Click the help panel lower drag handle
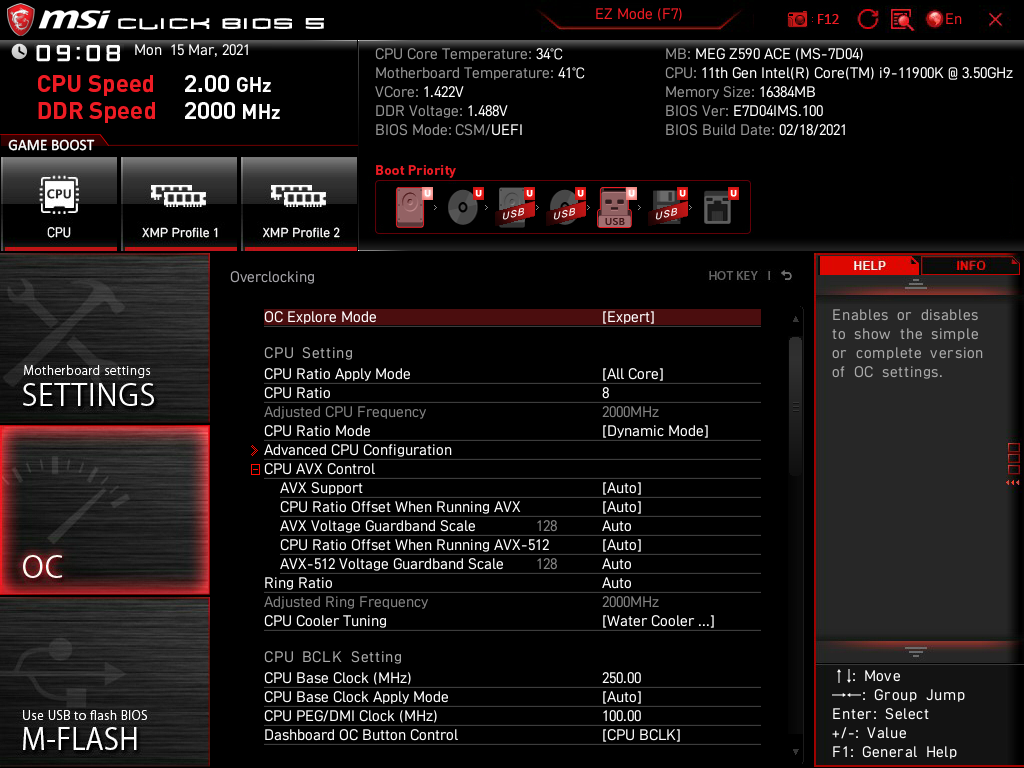Viewport: 1024px width, 768px height. 916,651
